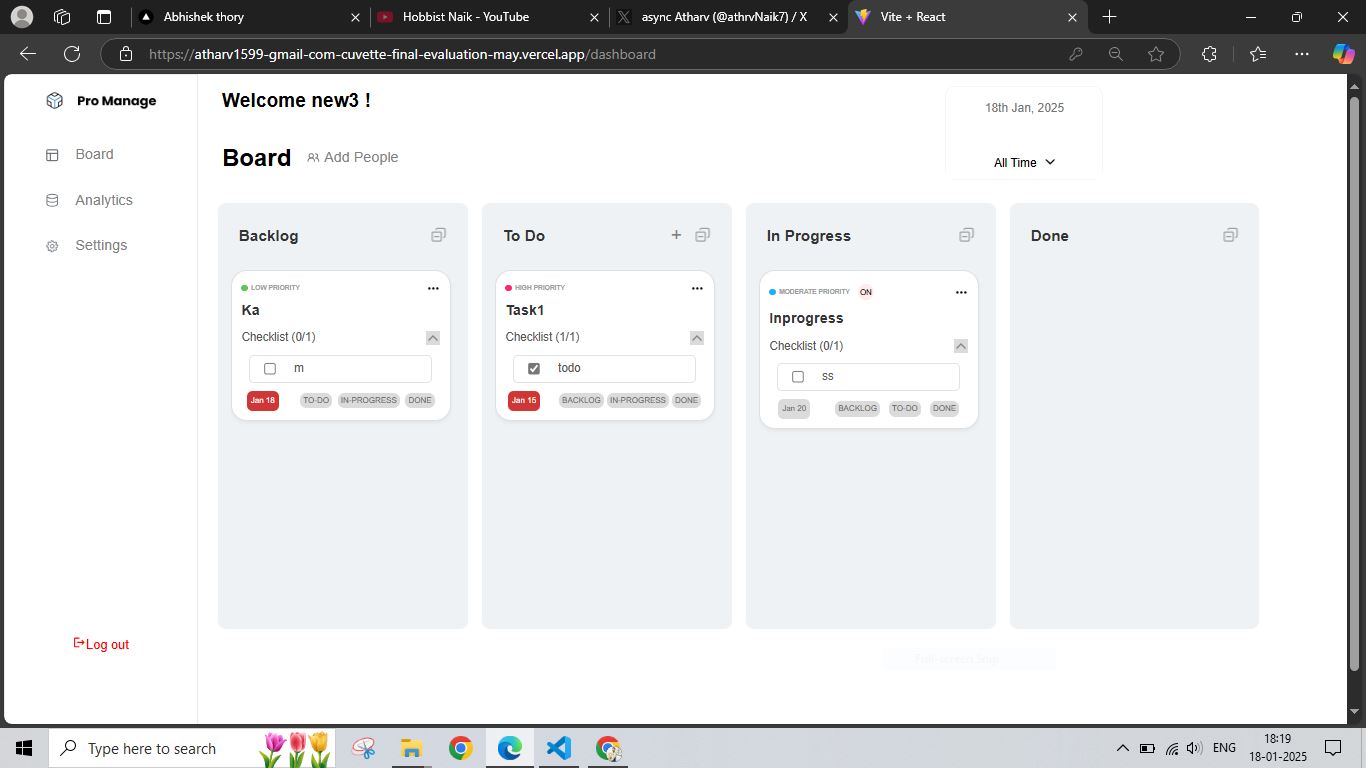Open the All Time filter dropdown
Screen dimensions: 1366x768
pyautogui.click(x=1024, y=162)
